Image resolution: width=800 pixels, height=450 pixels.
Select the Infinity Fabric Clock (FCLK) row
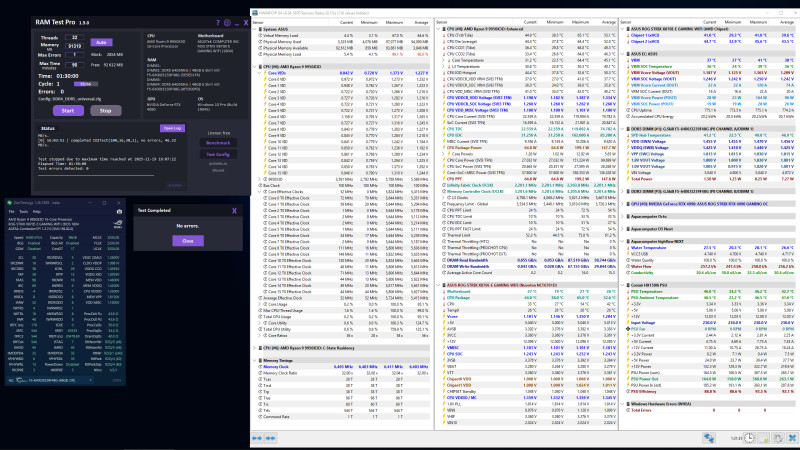point(528,185)
